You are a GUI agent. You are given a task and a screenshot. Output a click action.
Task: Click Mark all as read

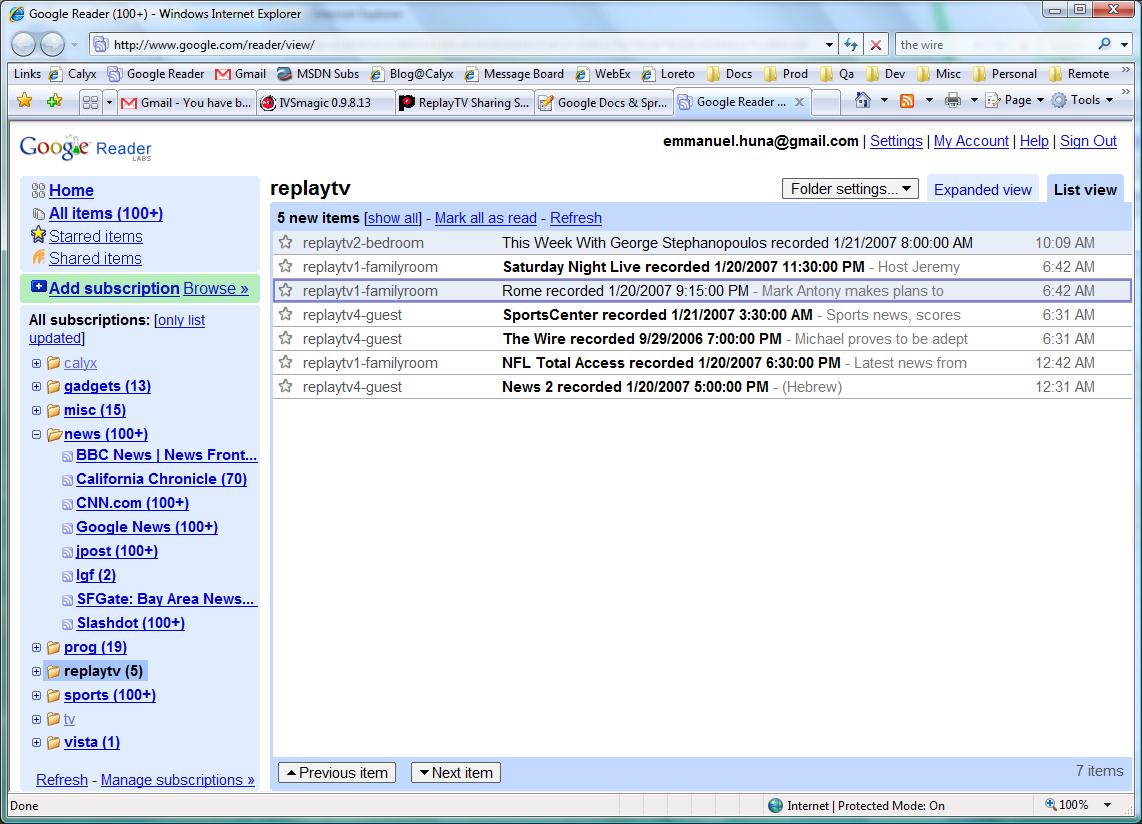pos(486,218)
